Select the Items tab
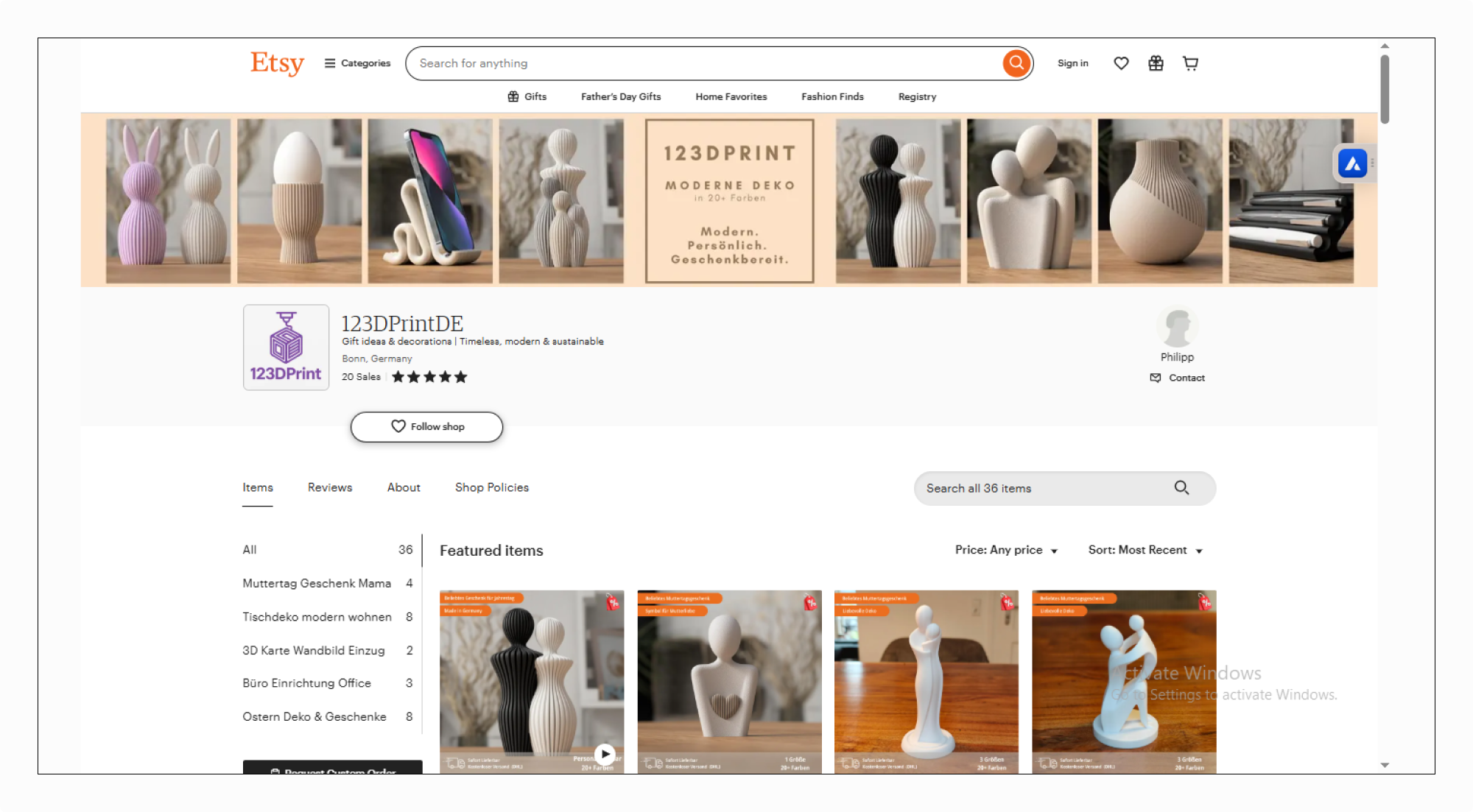This screenshot has width=1473, height=812. (258, 487)
